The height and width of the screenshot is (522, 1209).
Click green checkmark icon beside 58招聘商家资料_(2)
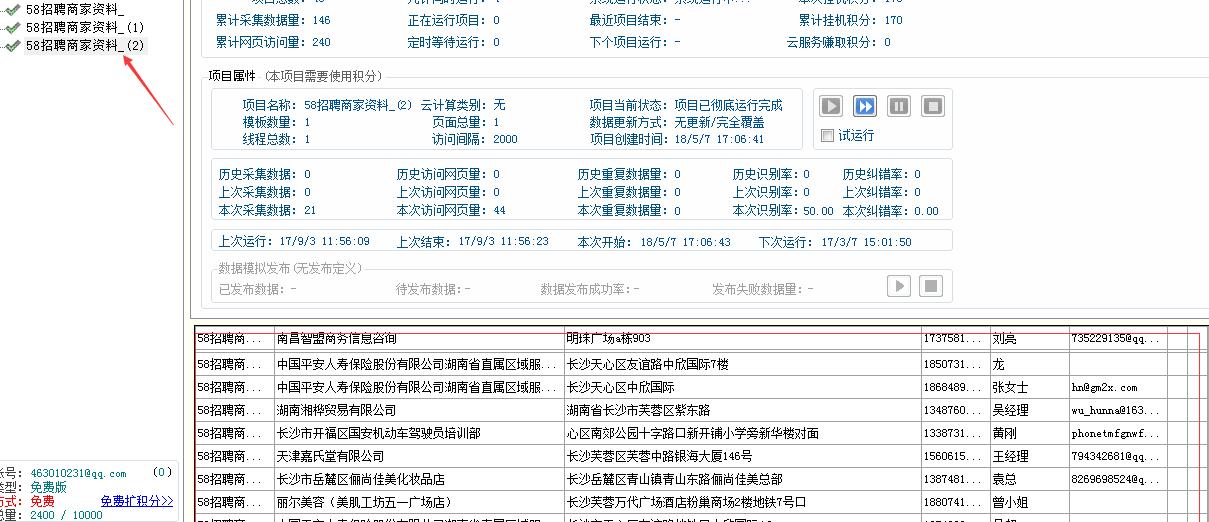pos(12,45)
